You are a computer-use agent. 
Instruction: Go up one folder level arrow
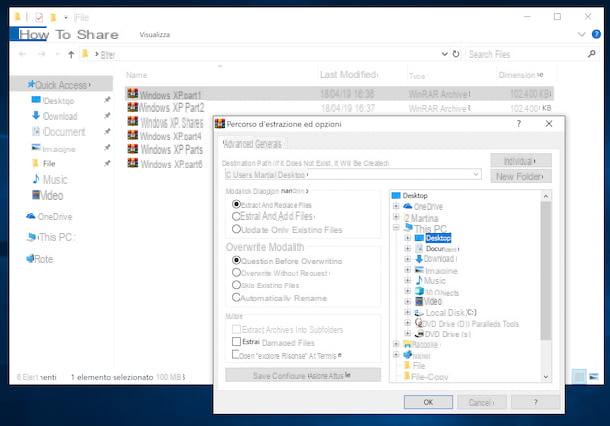coord(71,54)
